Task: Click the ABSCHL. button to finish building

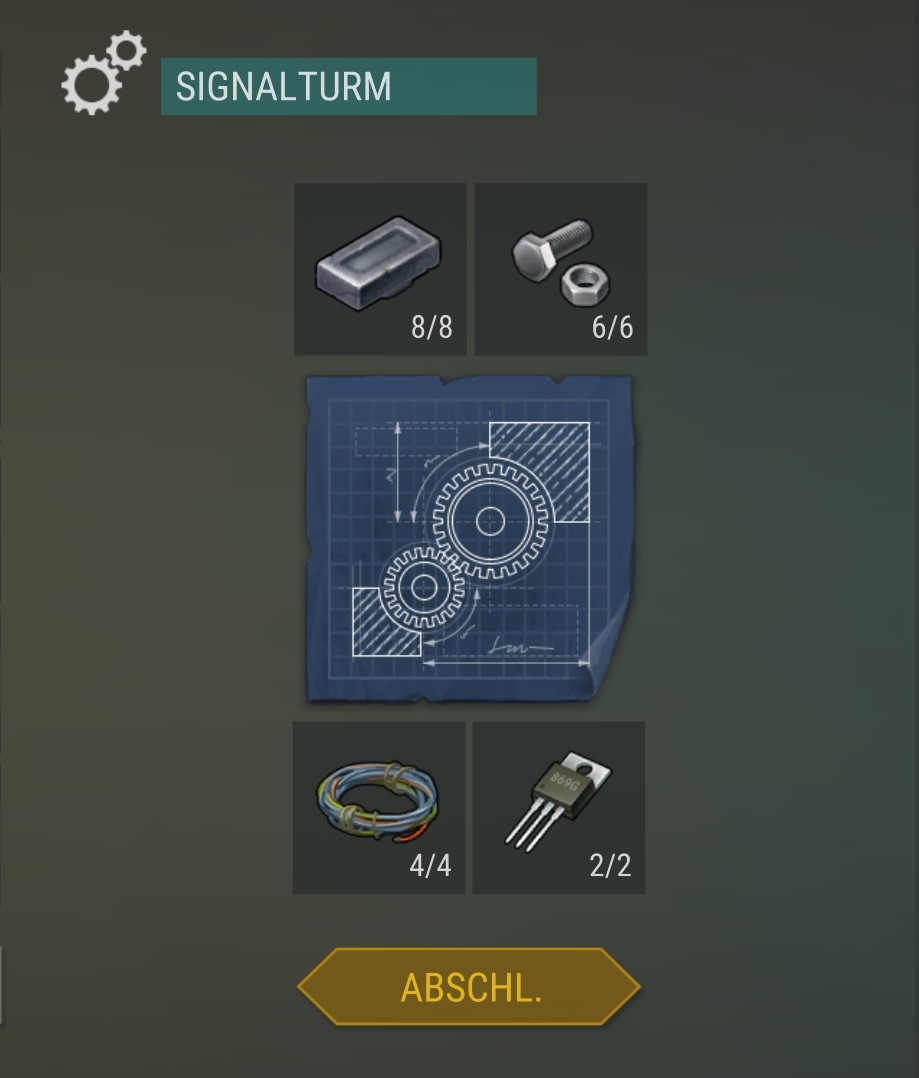Action: (x=469, y=987)
